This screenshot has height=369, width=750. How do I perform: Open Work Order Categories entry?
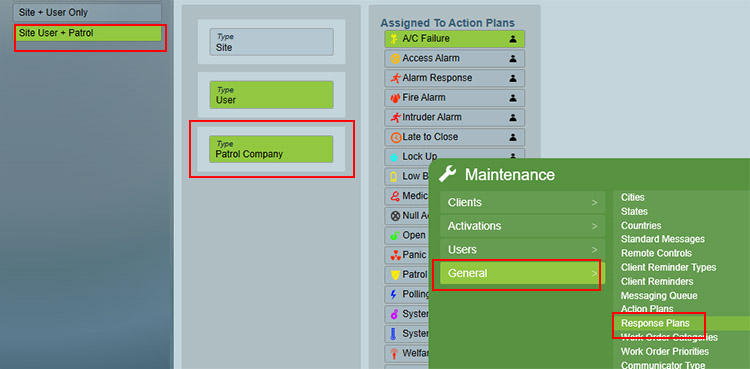[669, 337]
